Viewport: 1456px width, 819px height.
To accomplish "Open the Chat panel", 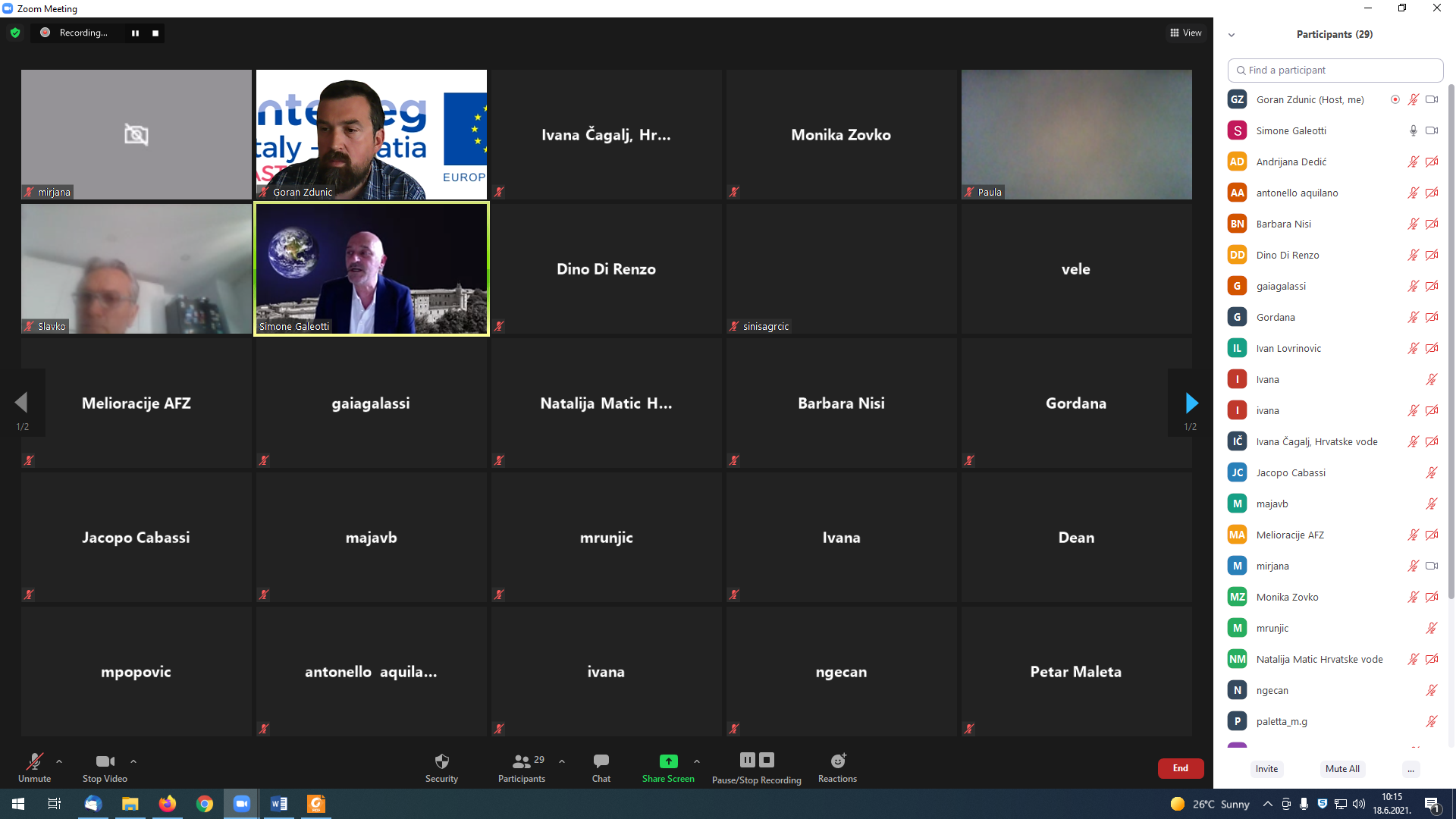I will point(601,761).
